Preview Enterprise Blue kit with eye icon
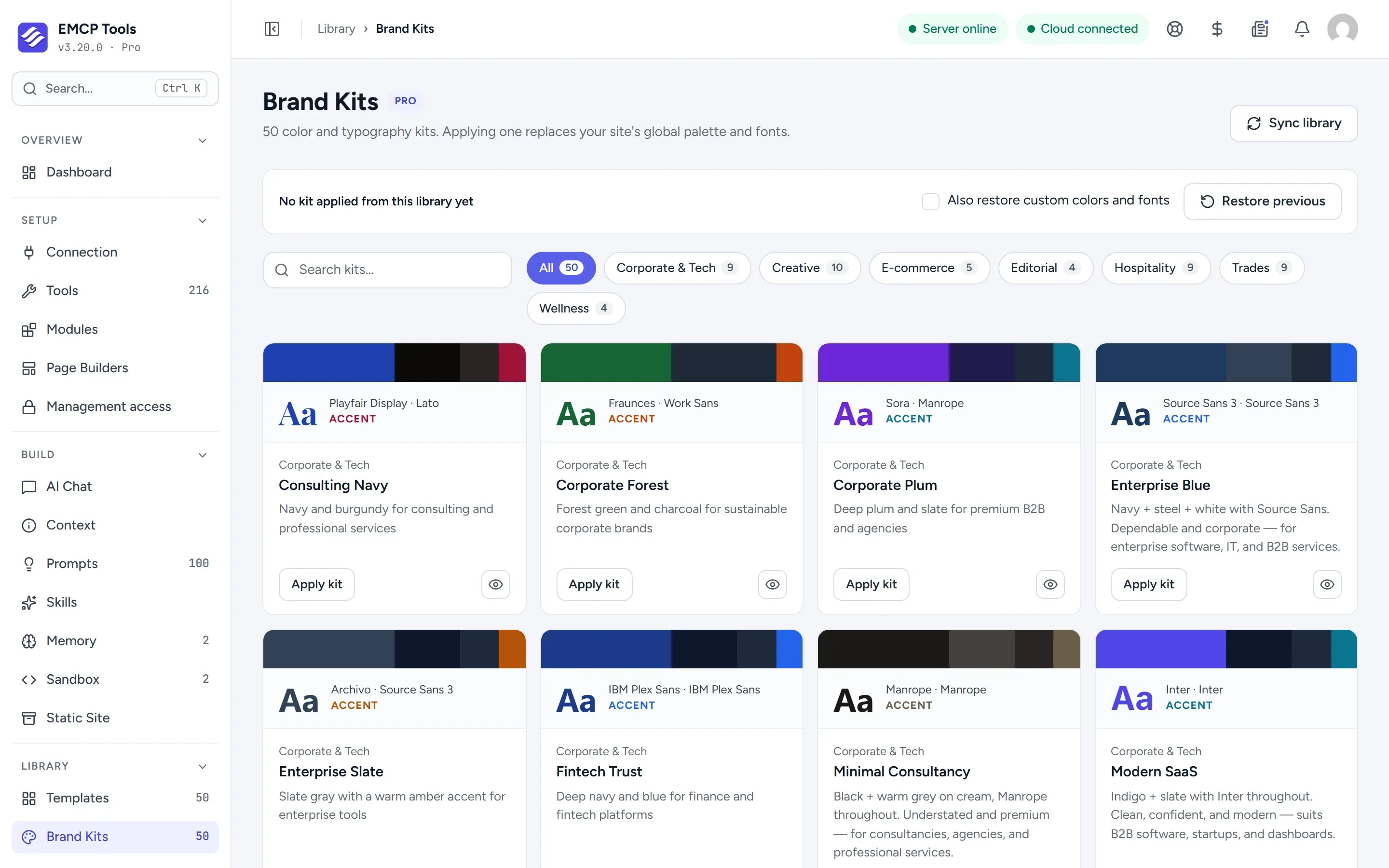Viewport: 1389px width, 868px height. 1327,584
